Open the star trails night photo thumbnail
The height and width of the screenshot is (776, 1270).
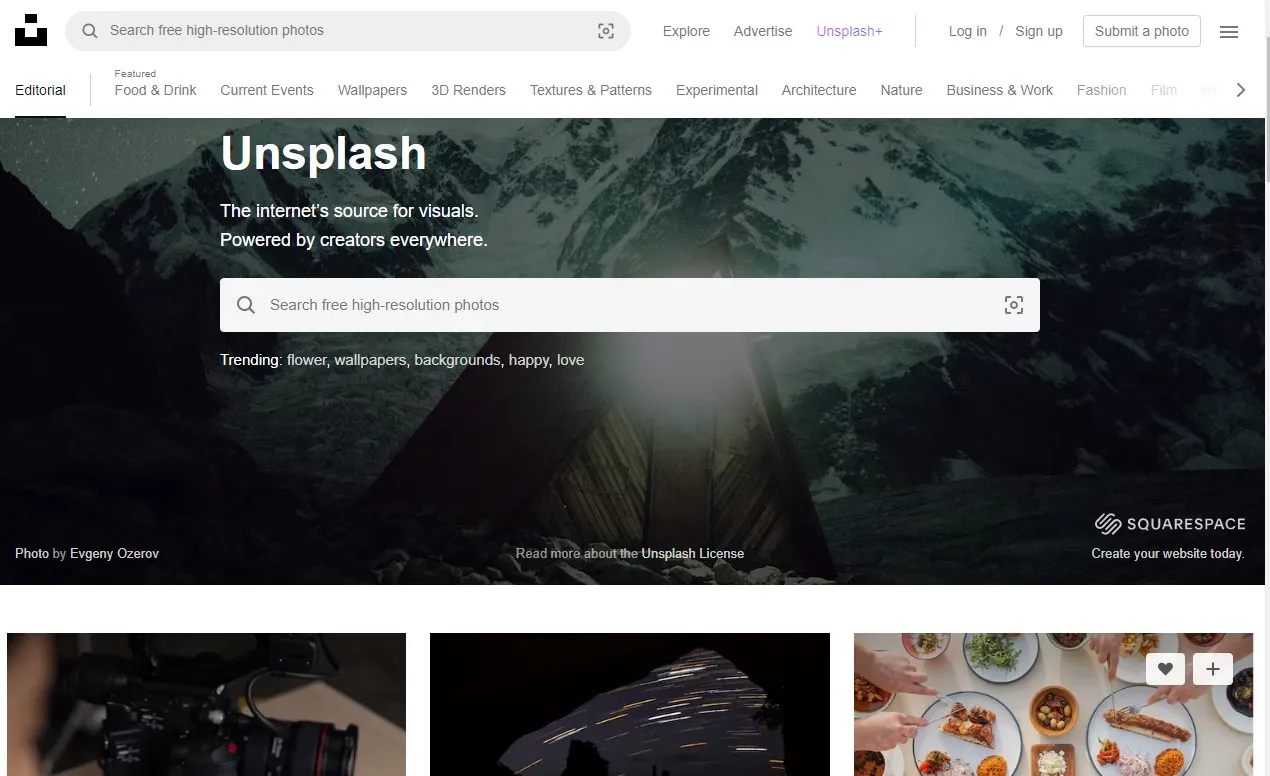[630, 704]
